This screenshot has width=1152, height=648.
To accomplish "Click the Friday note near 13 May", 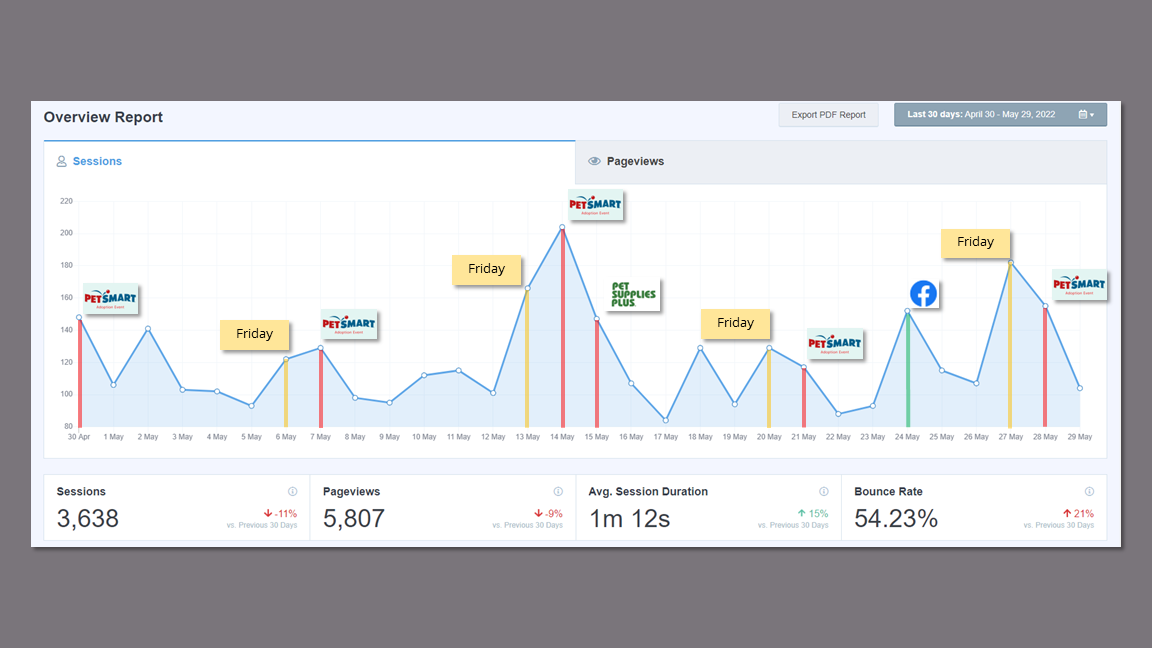I will pos(486,270).
